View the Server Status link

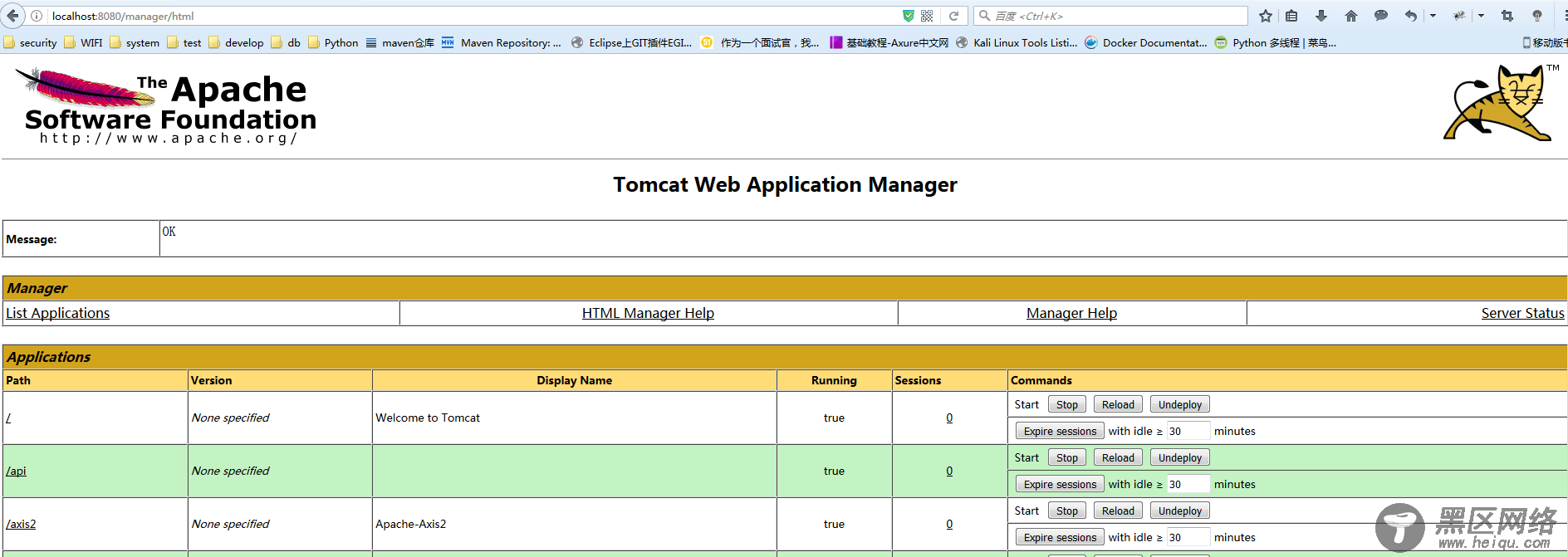(1522, 313)
